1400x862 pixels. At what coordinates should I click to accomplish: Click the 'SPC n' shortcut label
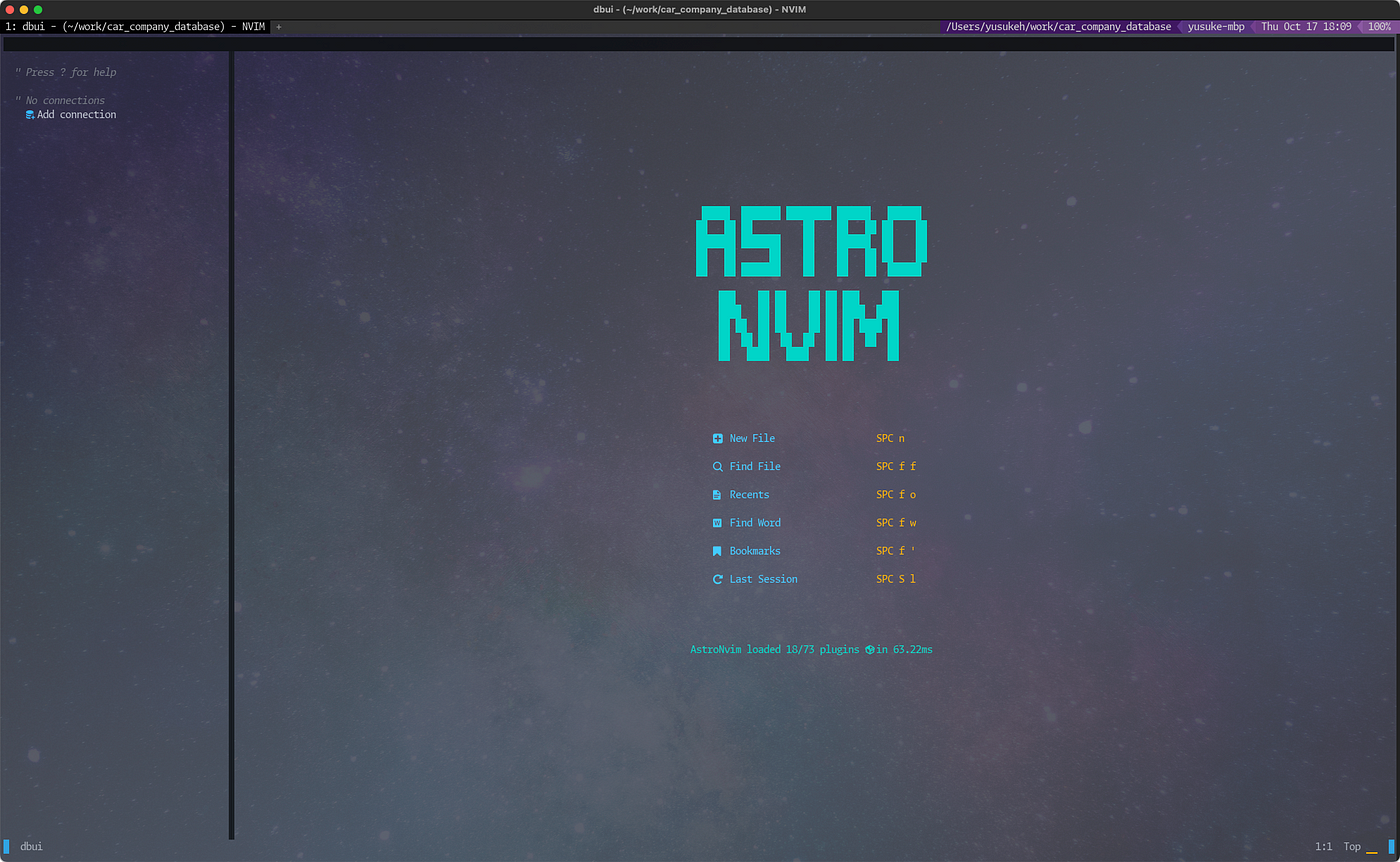tap(890, 438)
